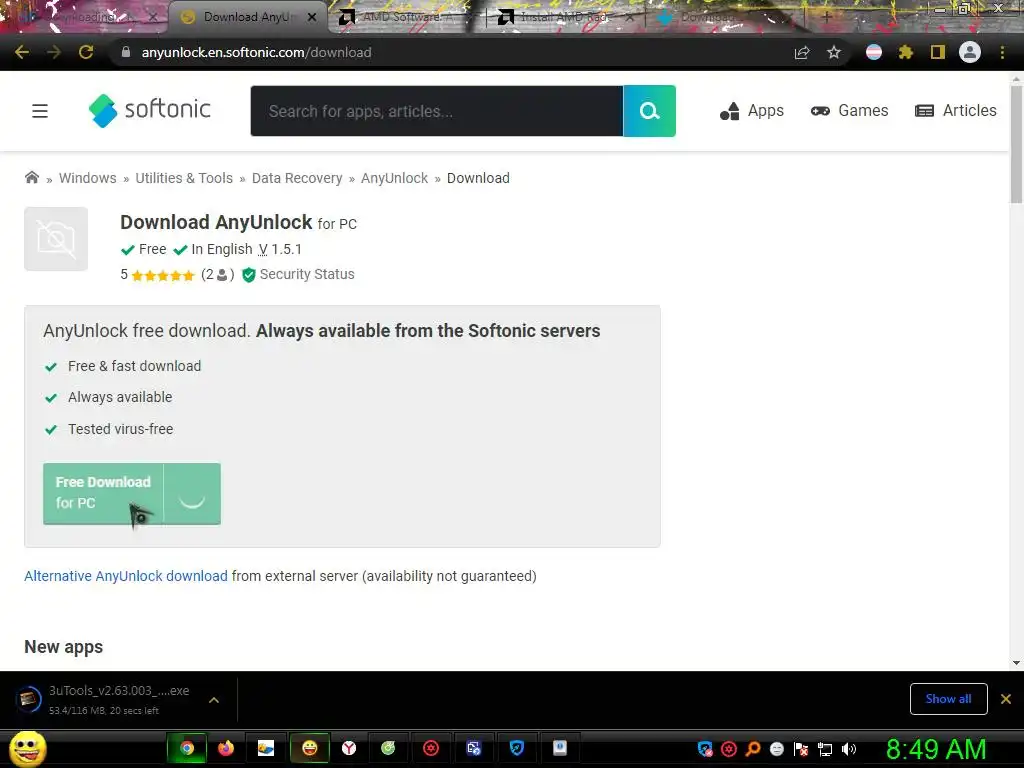Open the Chrome profile avatar
1024x768 pixels.
point(970,52)
